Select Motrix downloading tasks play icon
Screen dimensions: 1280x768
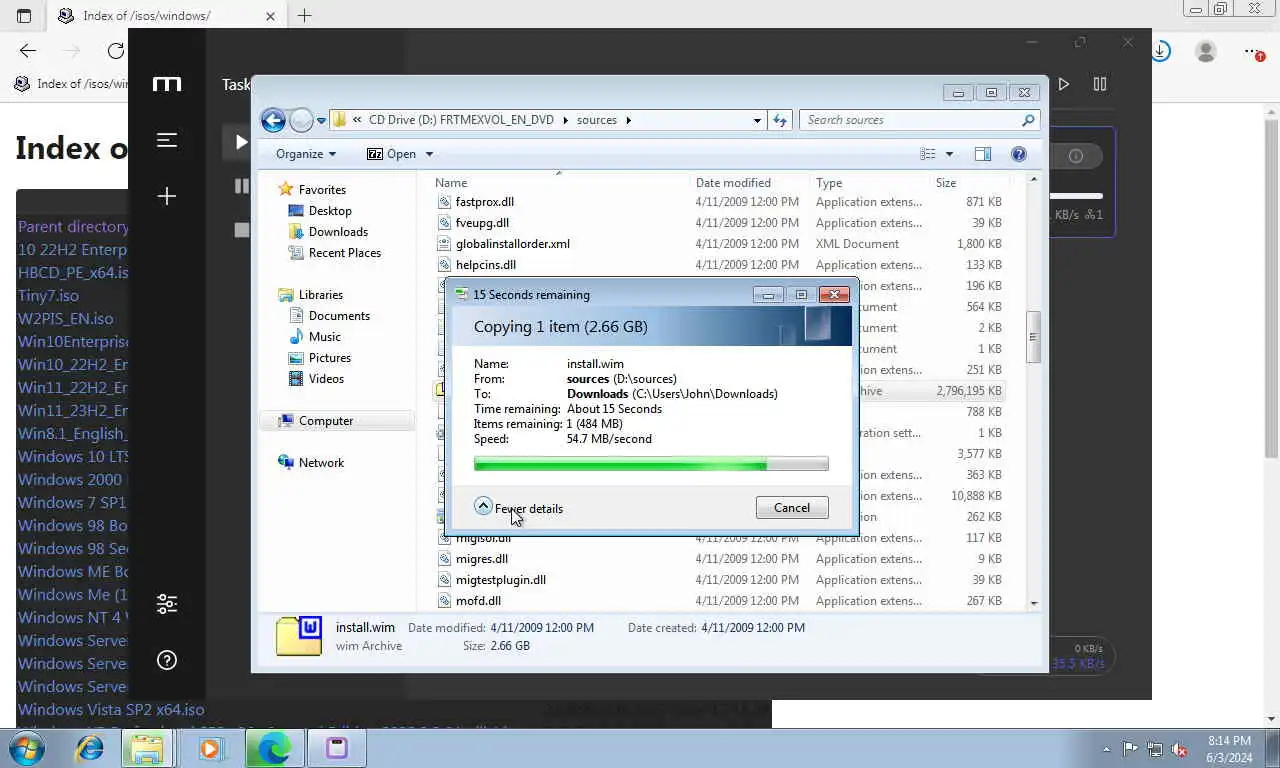[240, 142]
